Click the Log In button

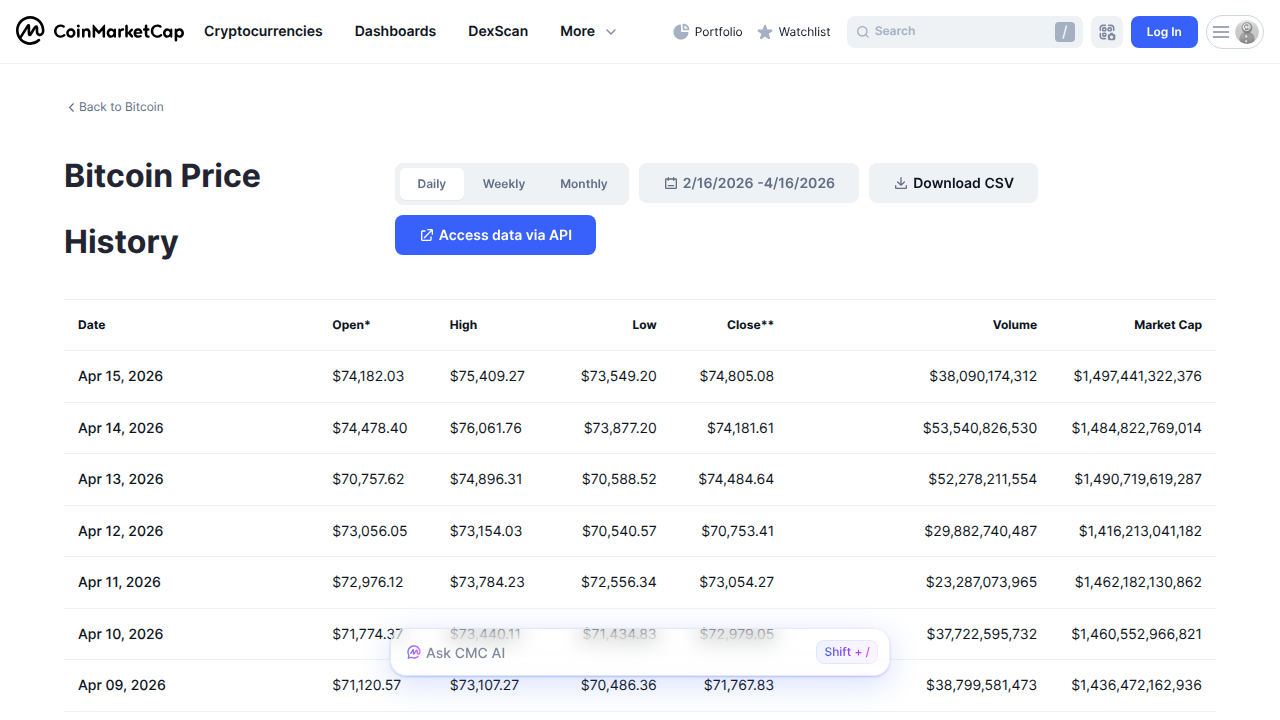(x=1163, y=31)
